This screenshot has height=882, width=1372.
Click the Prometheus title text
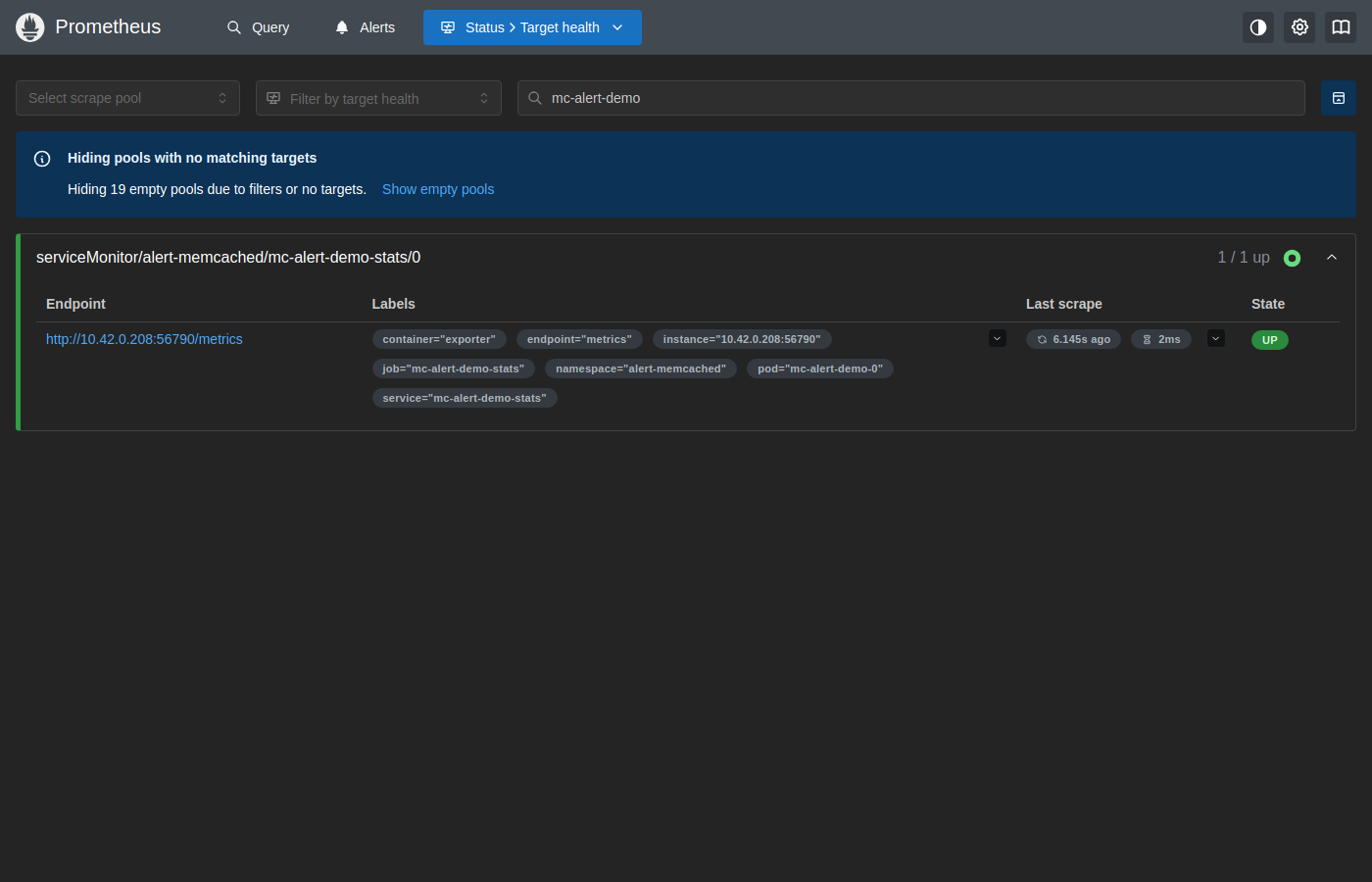point(108,26)
